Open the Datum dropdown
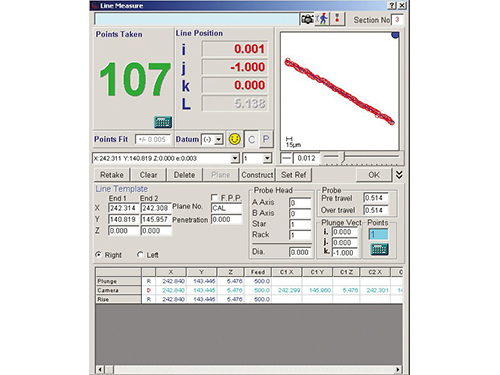Image resolution: width=500 pixels, height=375 pixels. tap(219, 139)
